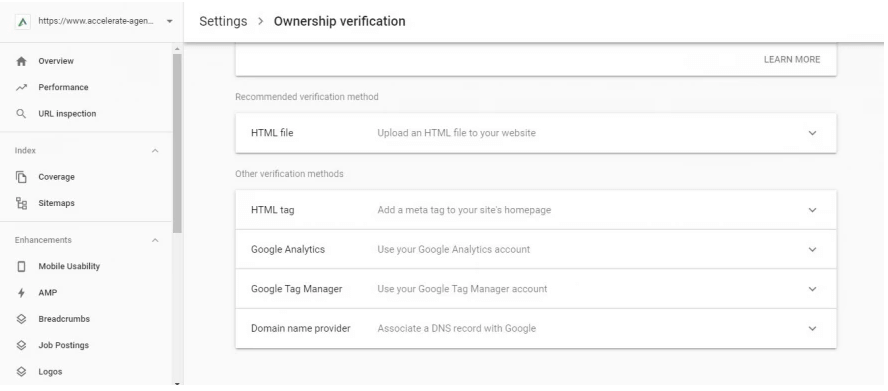
Task: Click the Breadcrumbs layers icon
Action: [21, 319]
